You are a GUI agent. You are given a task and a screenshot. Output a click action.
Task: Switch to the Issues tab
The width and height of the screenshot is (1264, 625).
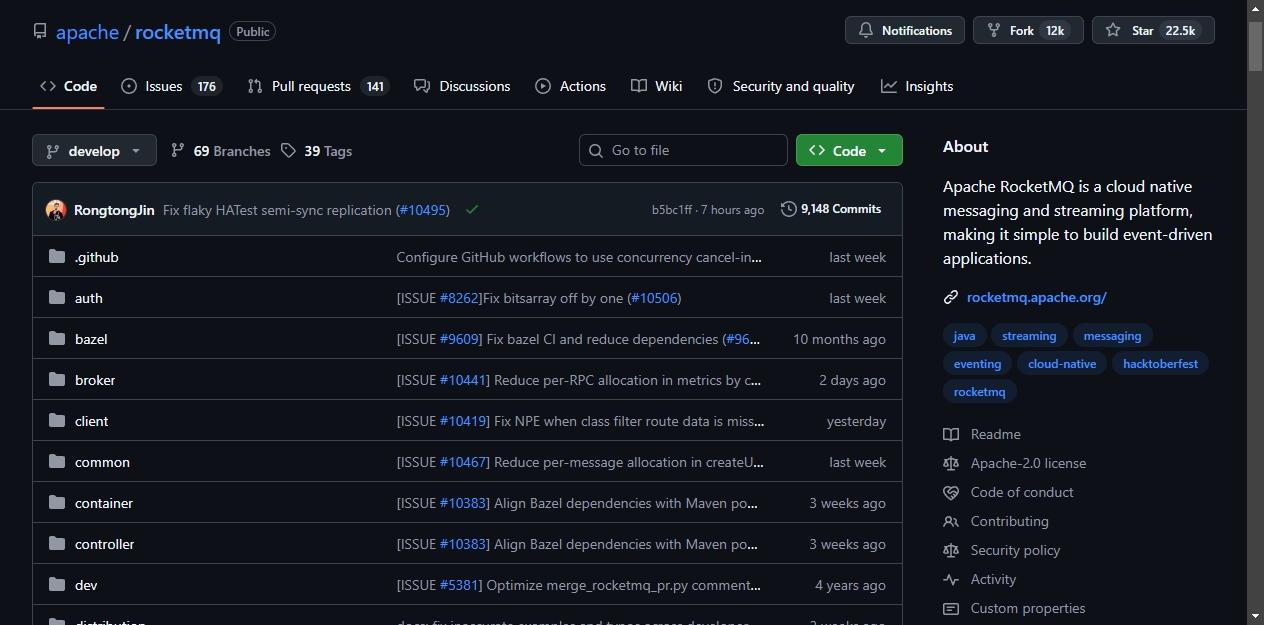pos(170,86)
